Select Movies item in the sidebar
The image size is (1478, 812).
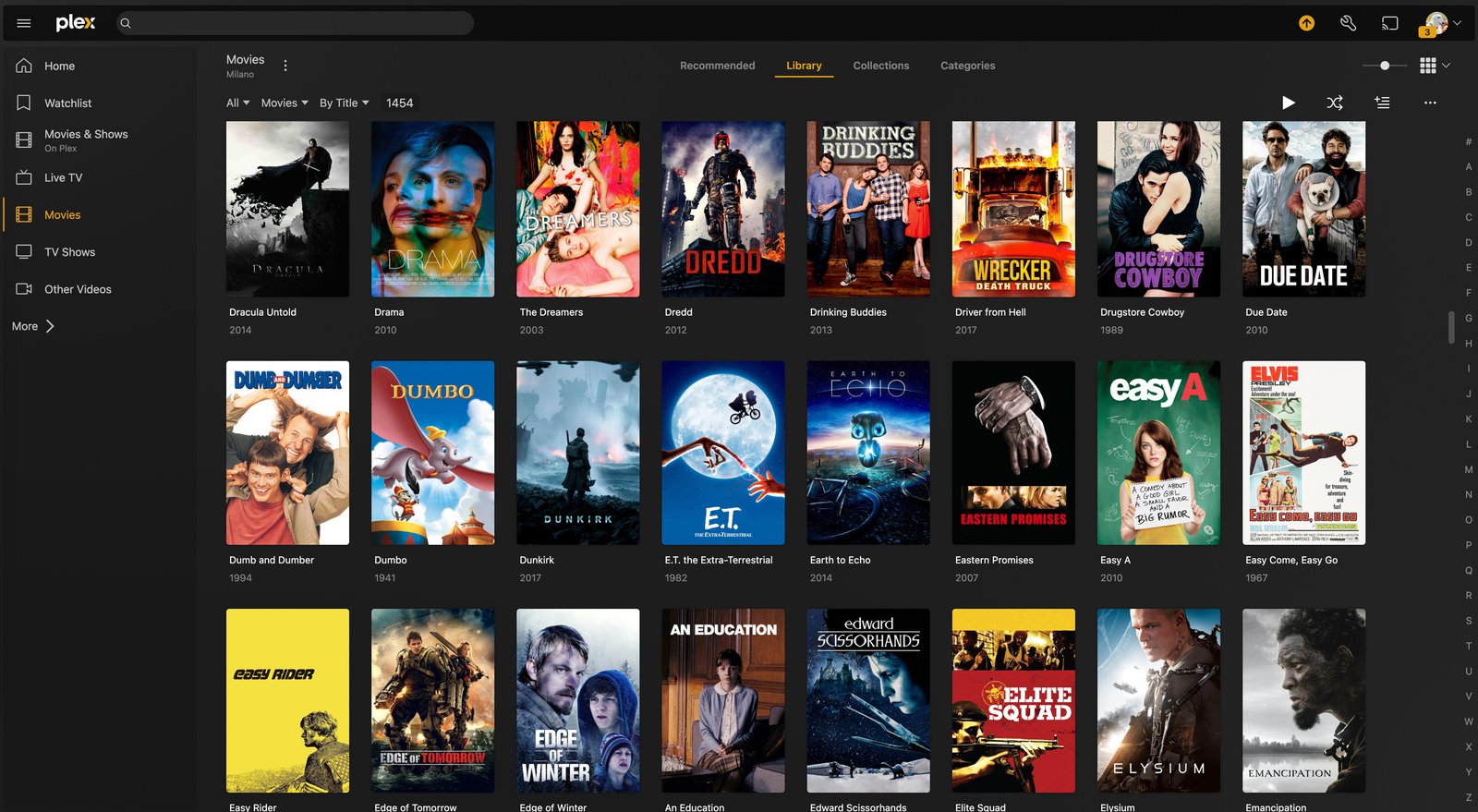[63, 214]
